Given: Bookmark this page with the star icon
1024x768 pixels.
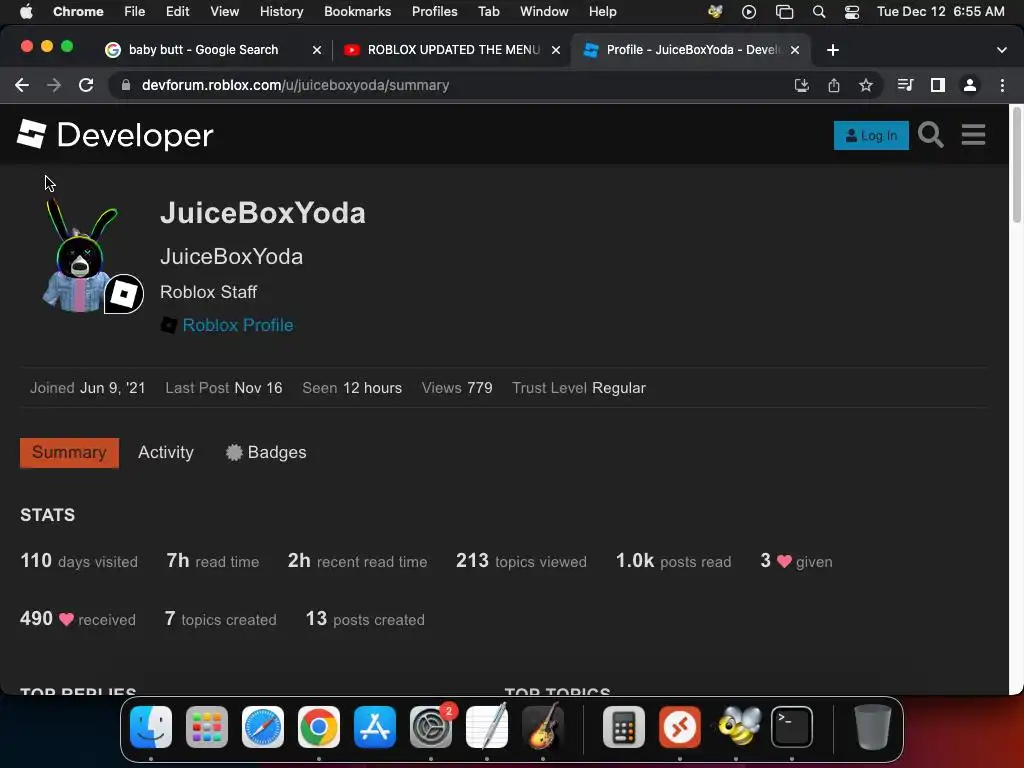Looking at the screenshot, I should (x=866, y=85).
